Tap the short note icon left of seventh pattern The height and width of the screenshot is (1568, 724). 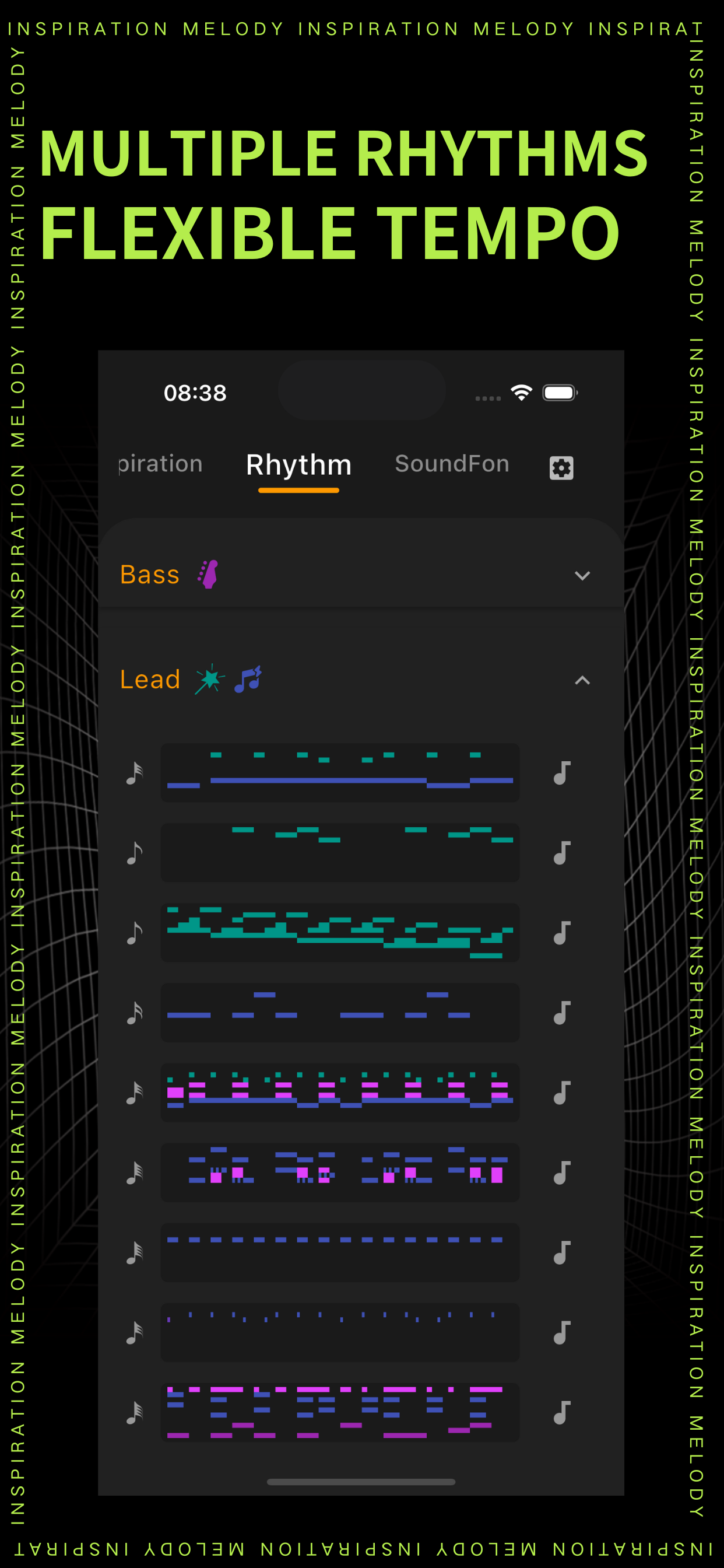click(x=135, y=1254)
